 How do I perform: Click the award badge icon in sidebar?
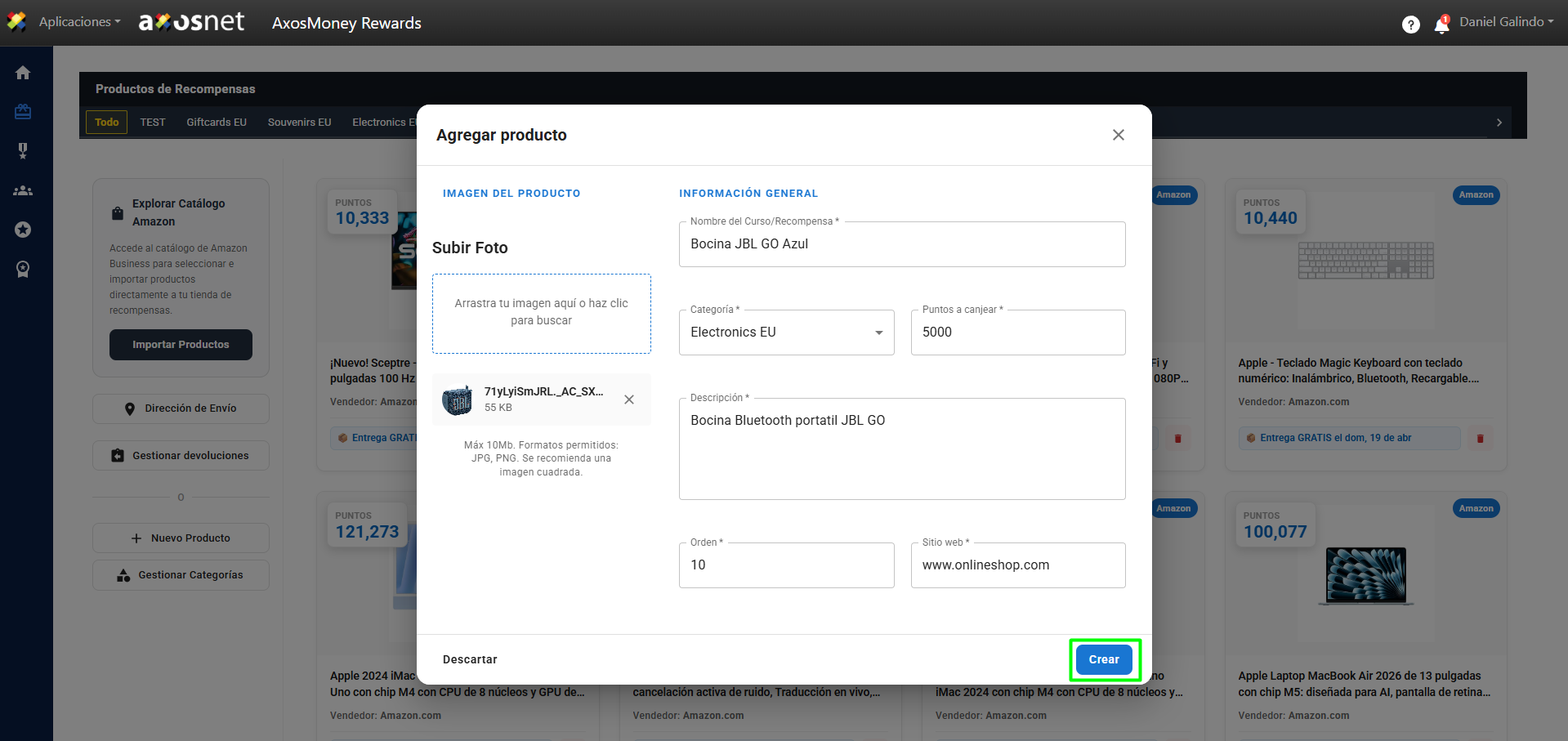[x=23, y=269]
